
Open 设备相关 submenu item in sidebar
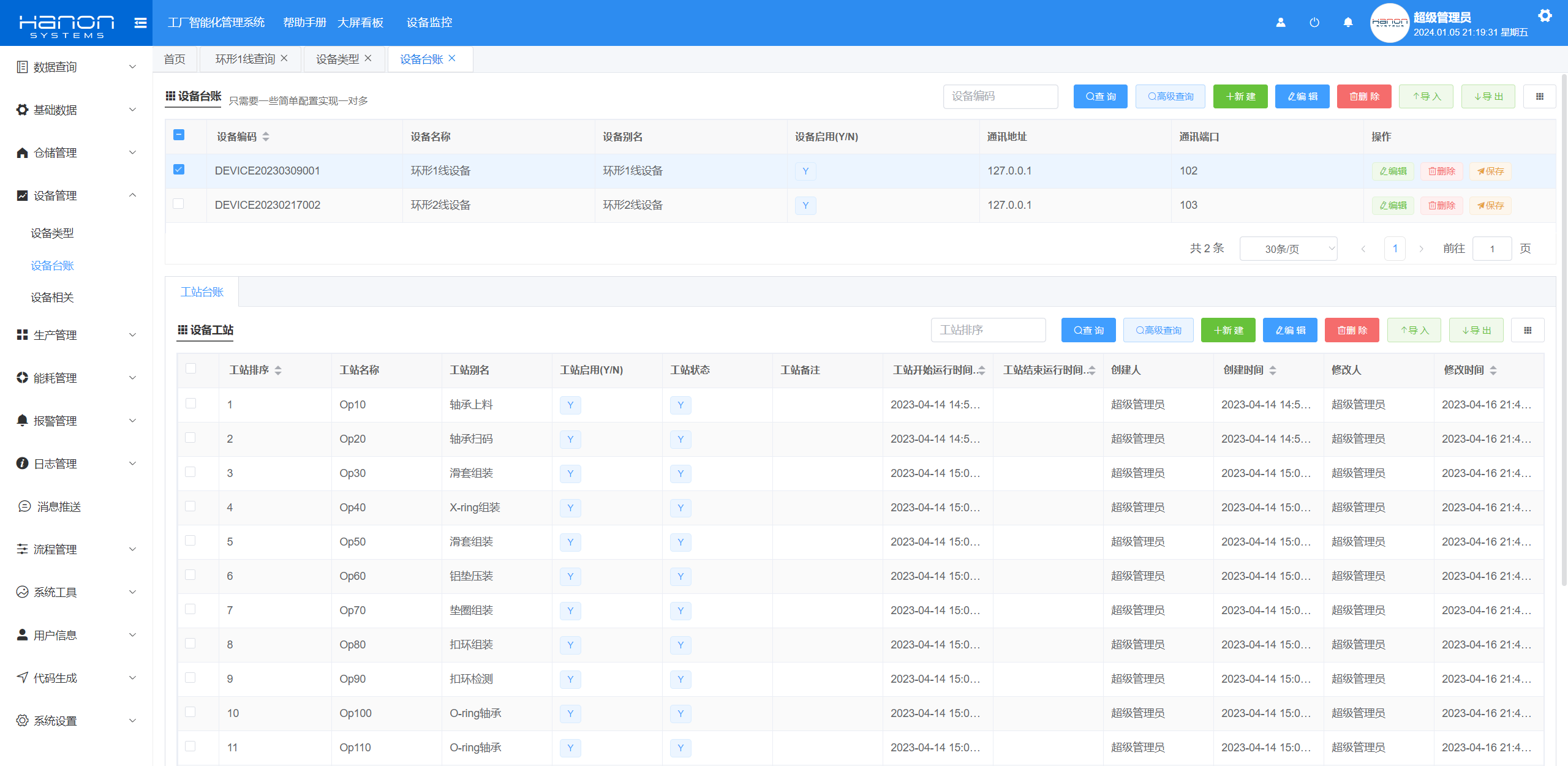click(x=52, y=298)
